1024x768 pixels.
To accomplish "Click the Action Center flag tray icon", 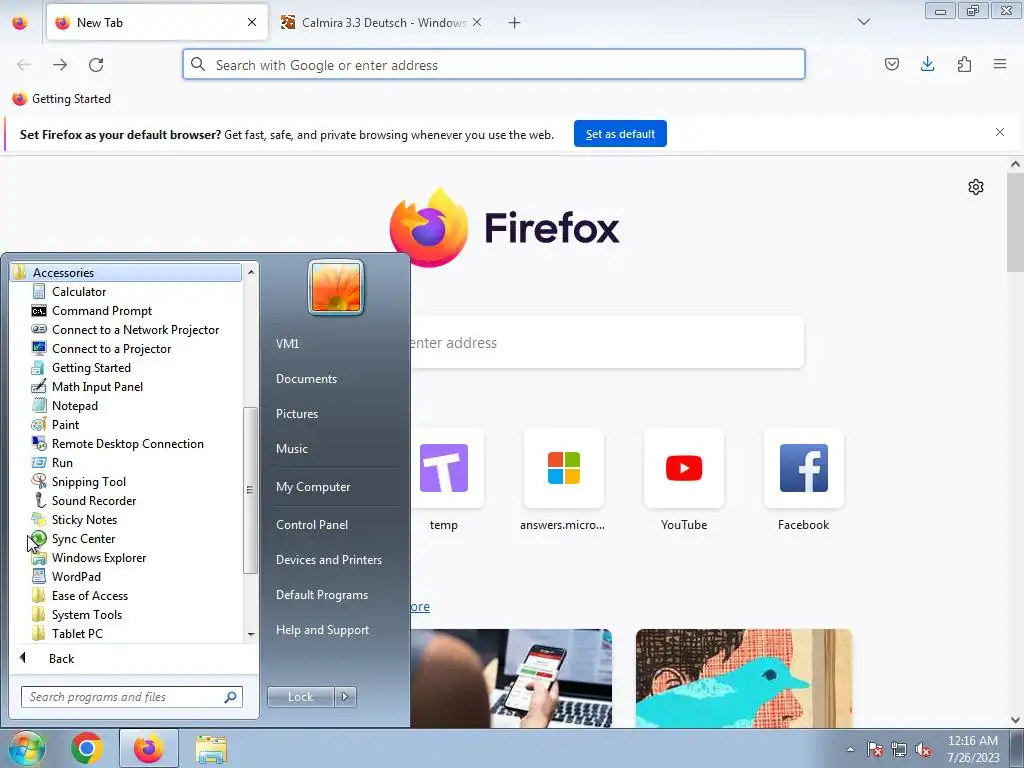I will point(875,750).
